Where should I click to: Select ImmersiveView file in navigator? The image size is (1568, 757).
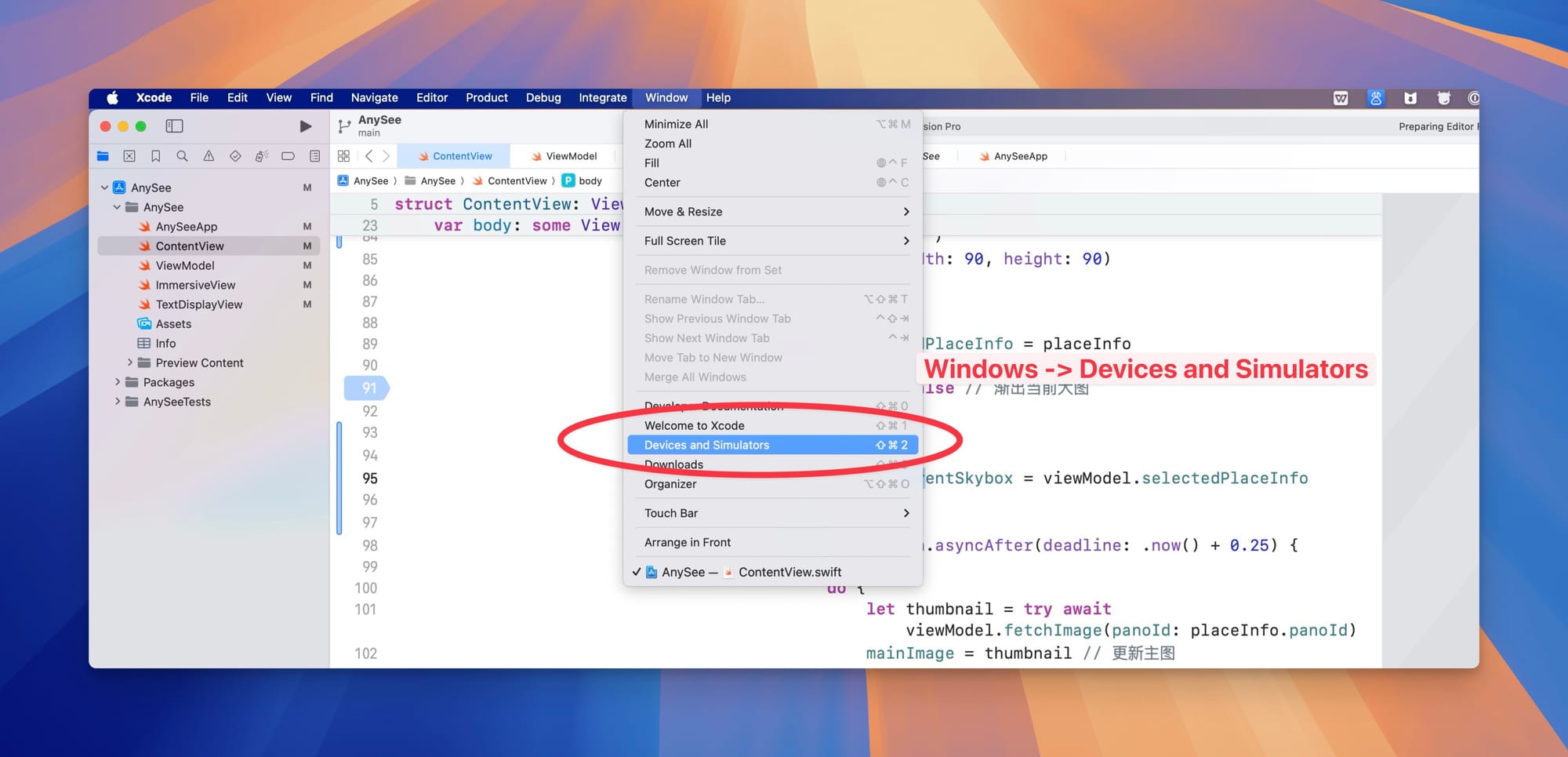click(x=195, y=285)
